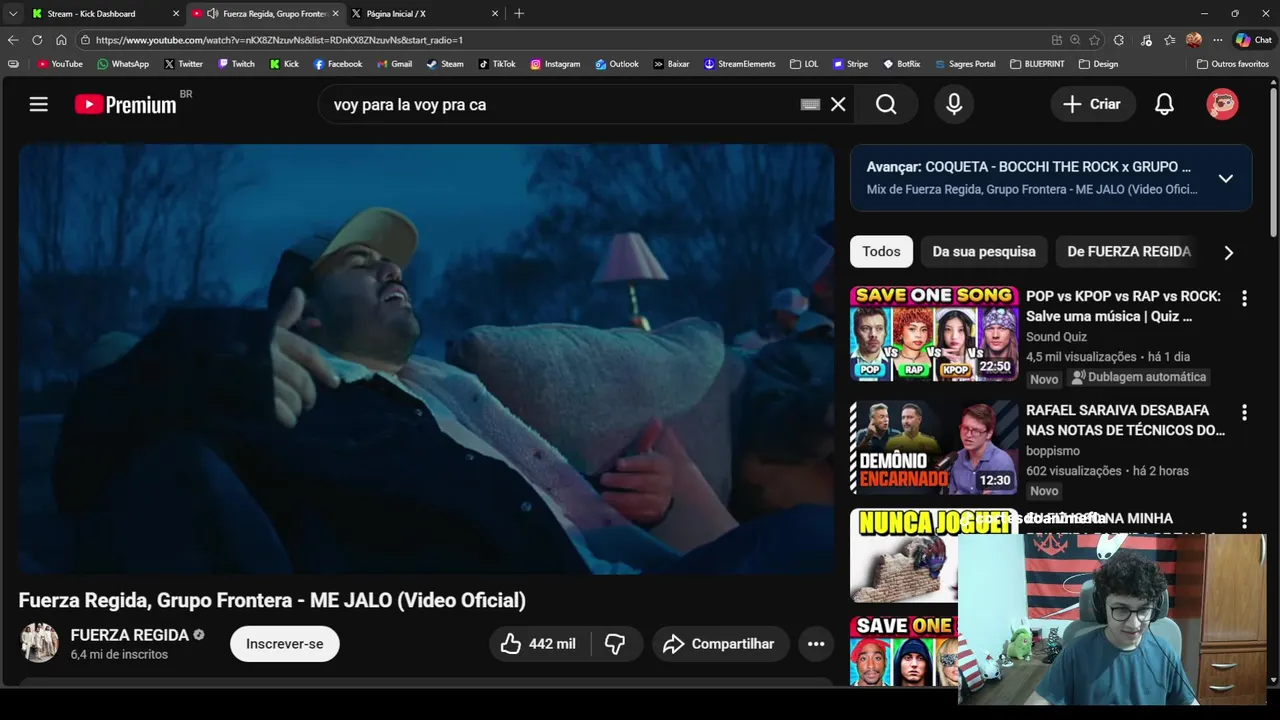Screen dimensions: 1280x720
Task: Open the BLUEPRINT bookmarks folder
Action: pos(1037,64)
